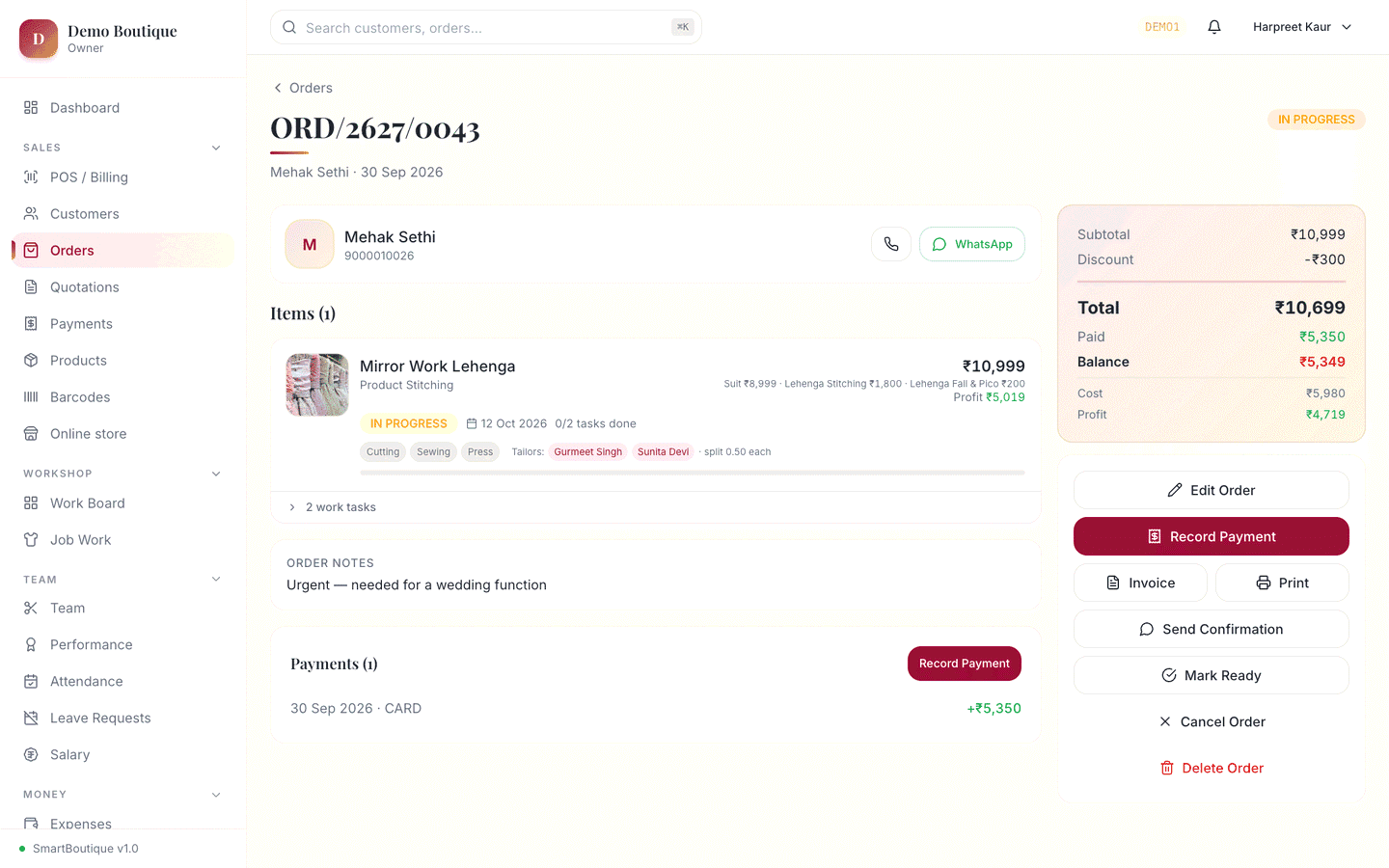Go to Products in sidebar
Image resolution: width=1389 pixels, height=868 pixels.
tap(123, 361)
